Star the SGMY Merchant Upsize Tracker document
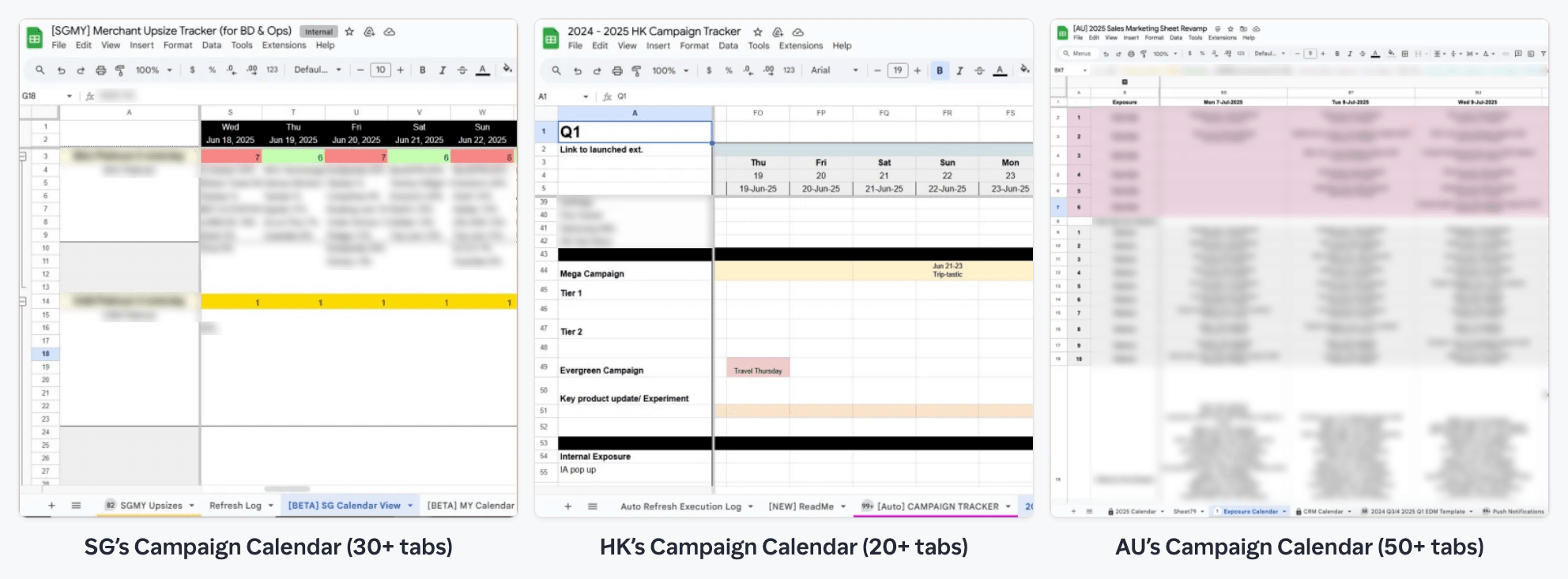The width and height of the screenshot is (1568, 579). 349,32
